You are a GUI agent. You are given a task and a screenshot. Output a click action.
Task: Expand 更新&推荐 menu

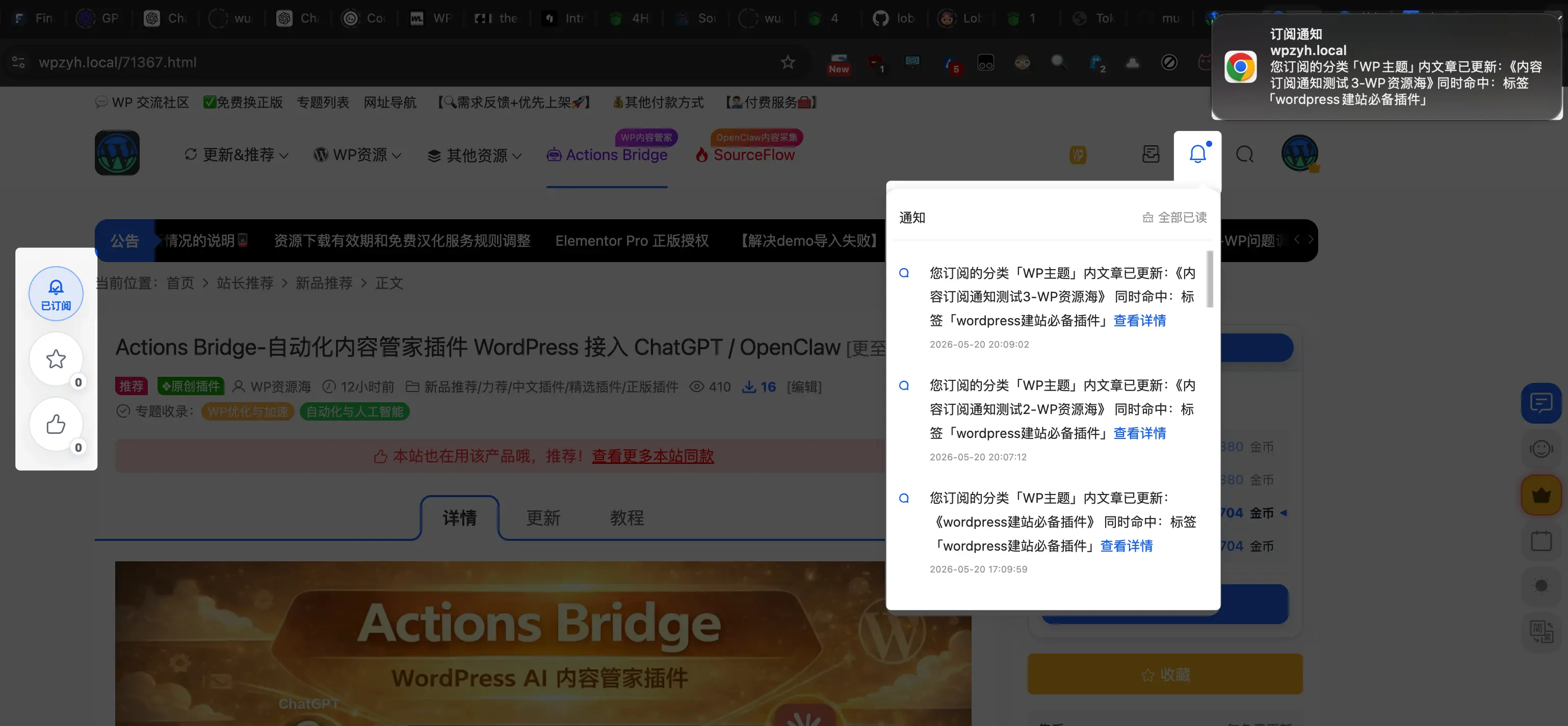point(236,154)
